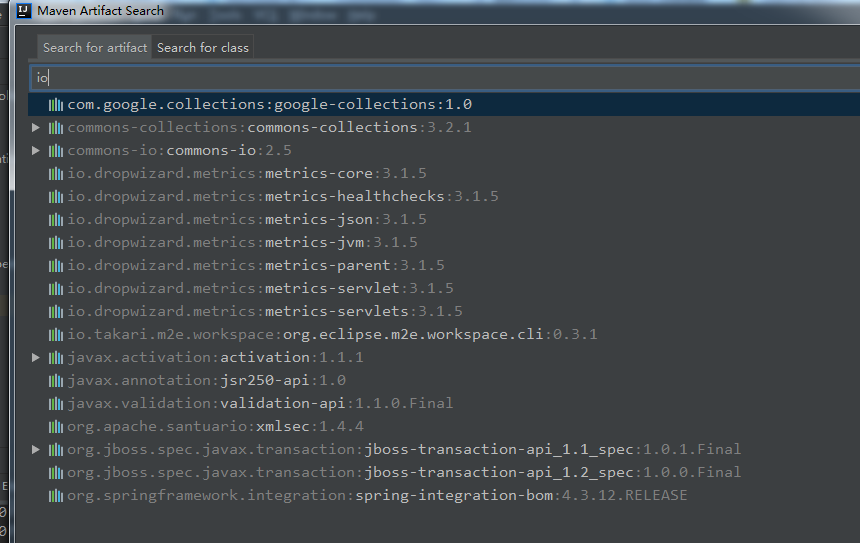Select javax.annotation:jsr250-api:1.0 artifact
This screenshot has width=860, height=543.
(x=206, y=381)
